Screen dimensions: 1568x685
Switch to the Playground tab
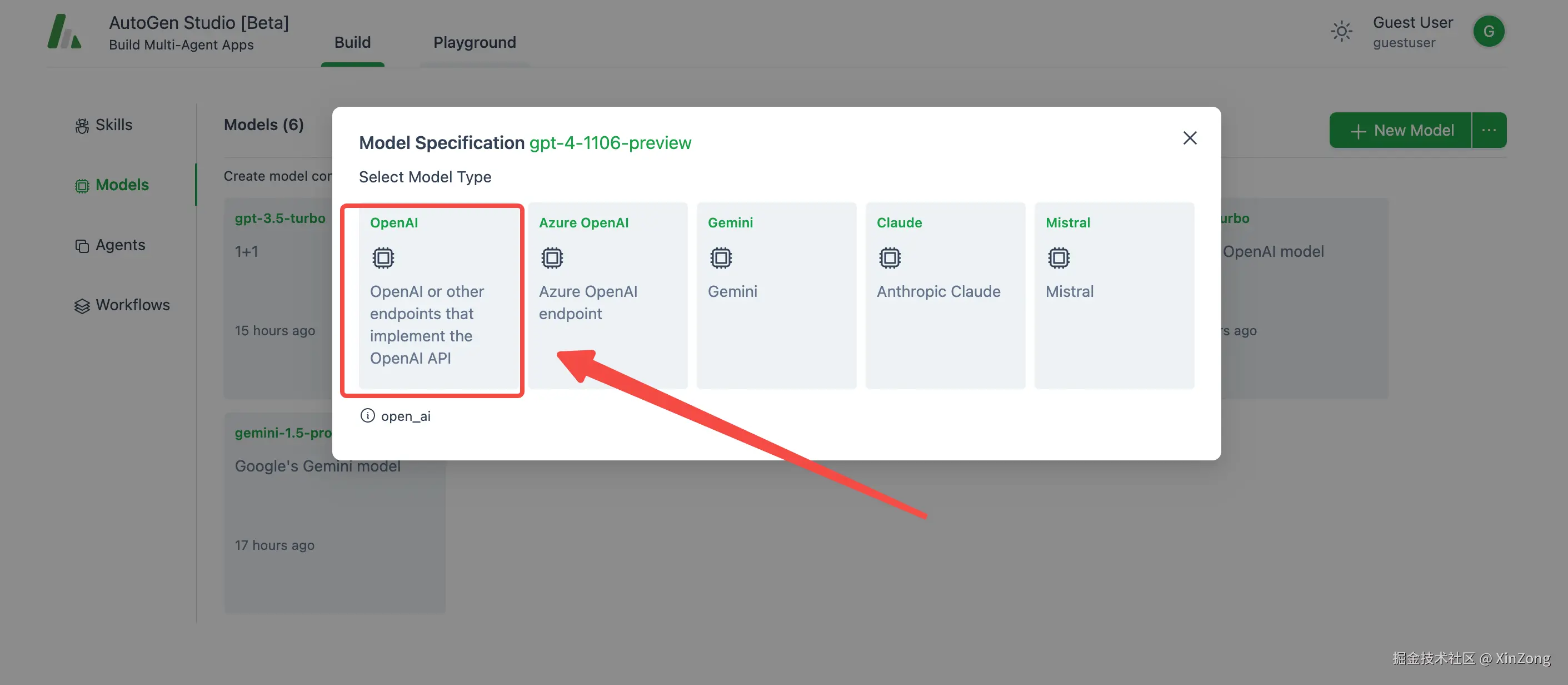[x=474, y=43]
